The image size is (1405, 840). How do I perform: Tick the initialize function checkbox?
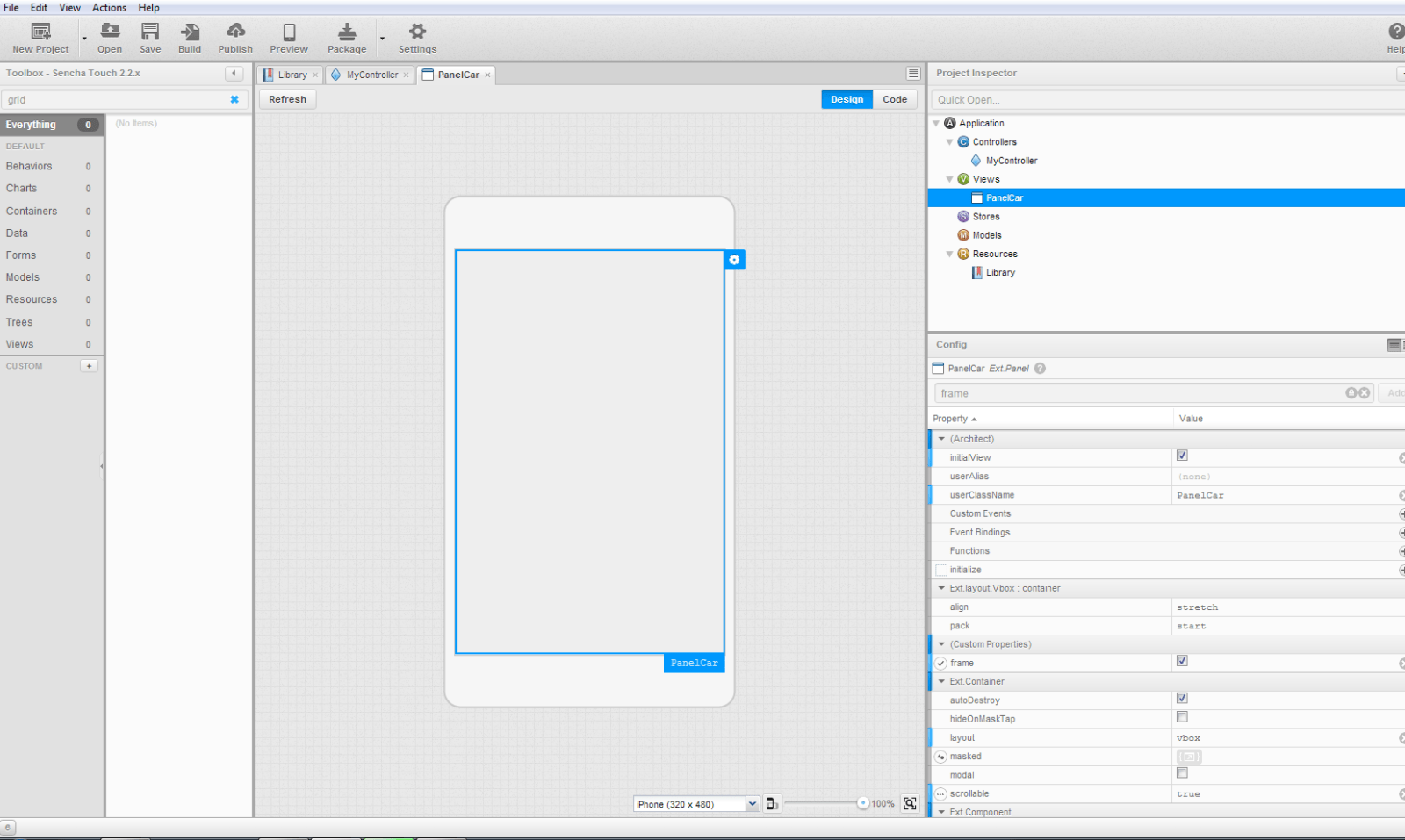pyautogui.click(x=941, y=571)
